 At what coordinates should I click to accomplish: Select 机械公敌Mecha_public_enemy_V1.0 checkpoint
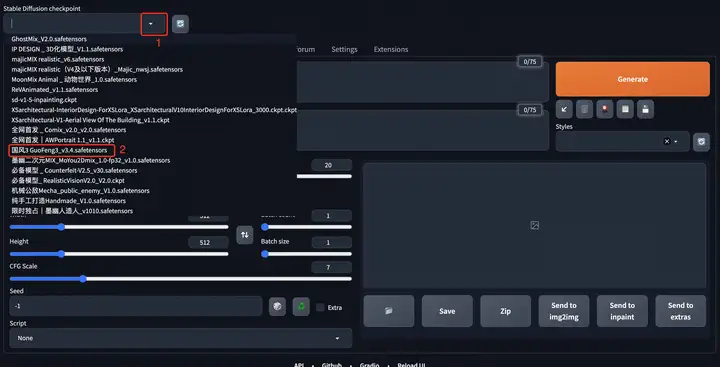click(80, 191)
